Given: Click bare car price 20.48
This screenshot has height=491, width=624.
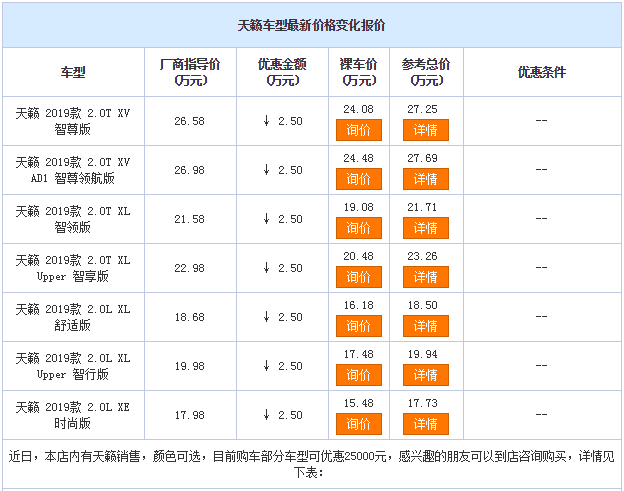Looking at the screenshot, I should (x=359, y=256).
